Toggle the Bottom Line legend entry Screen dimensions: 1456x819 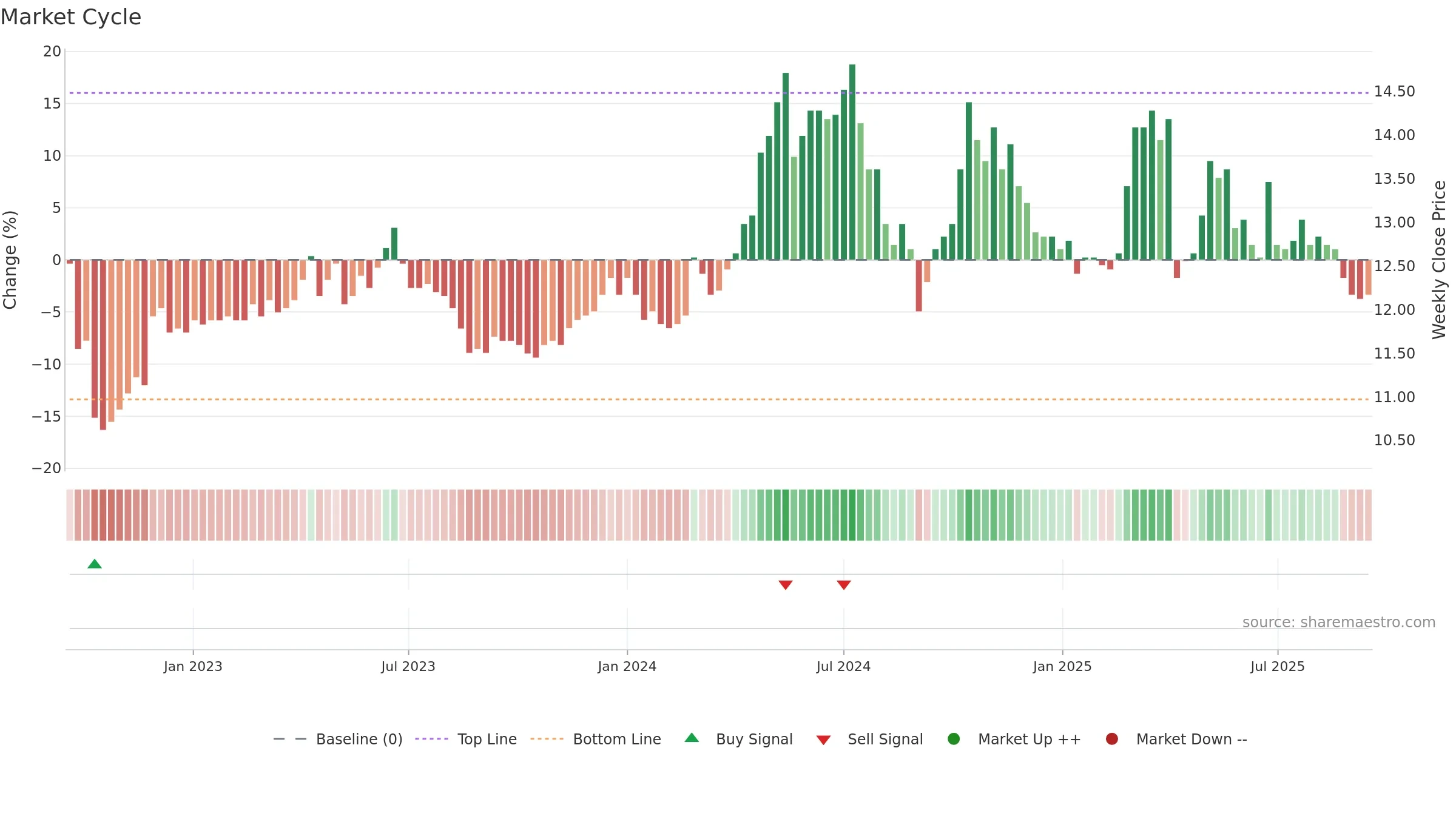coord(596,739)
